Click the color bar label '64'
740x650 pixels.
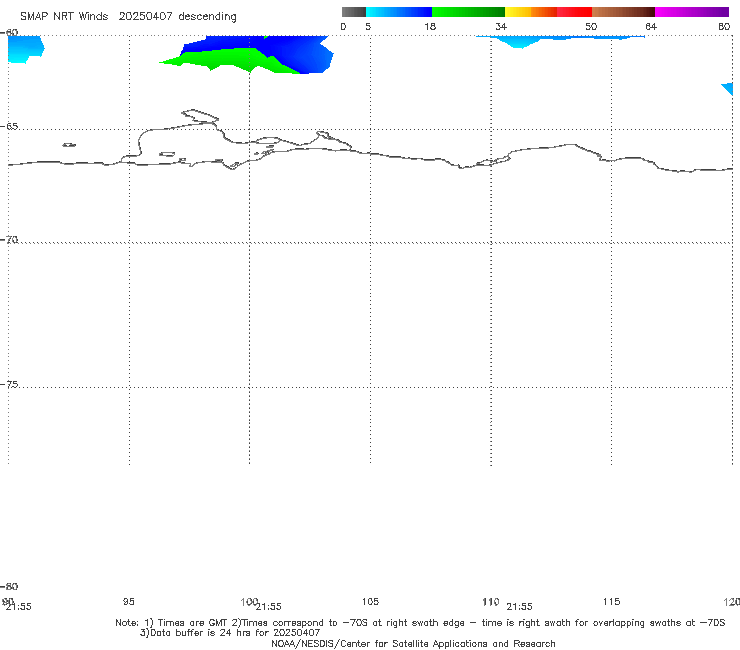click(651, 26)
